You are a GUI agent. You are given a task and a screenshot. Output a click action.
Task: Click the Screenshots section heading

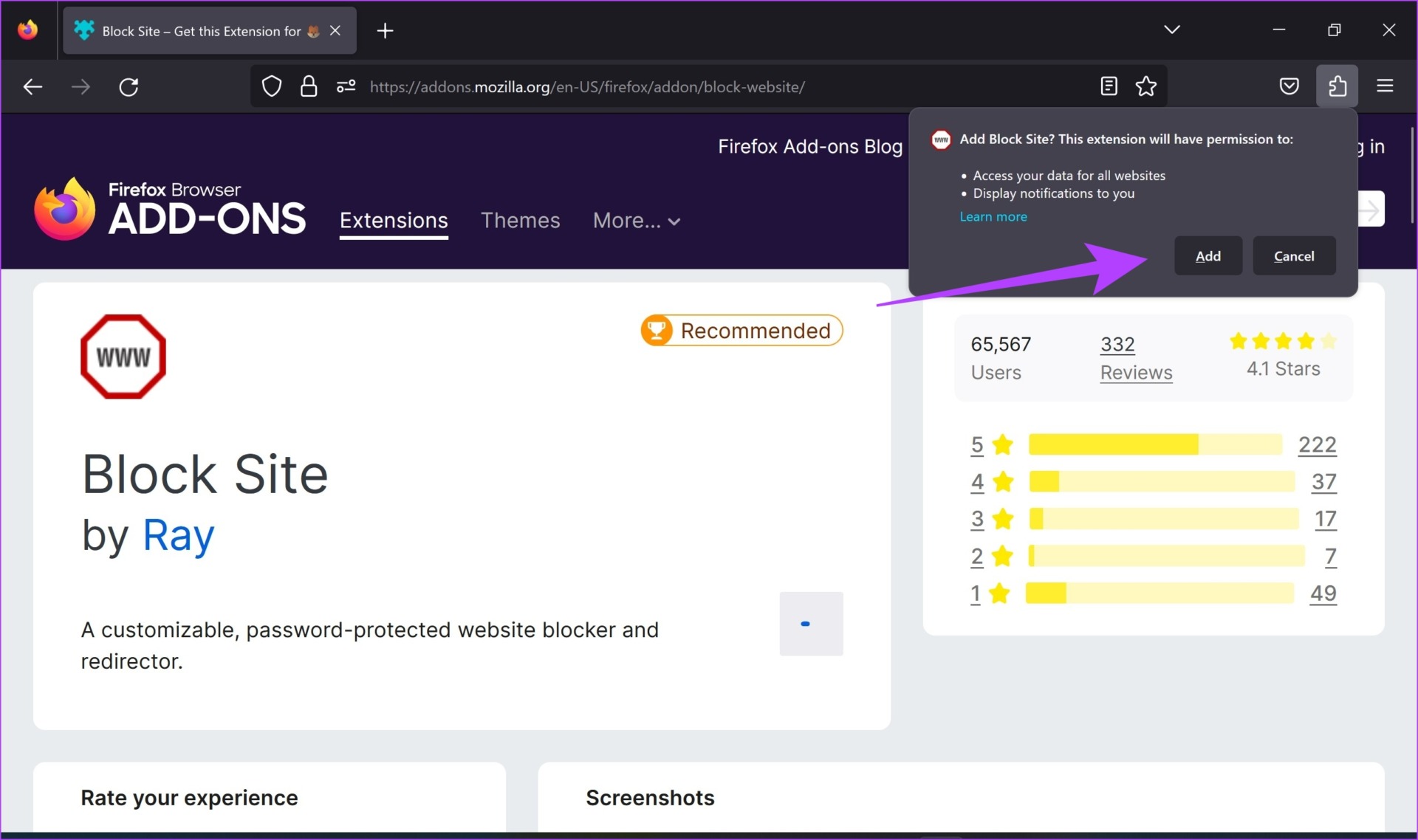(650, 798)
